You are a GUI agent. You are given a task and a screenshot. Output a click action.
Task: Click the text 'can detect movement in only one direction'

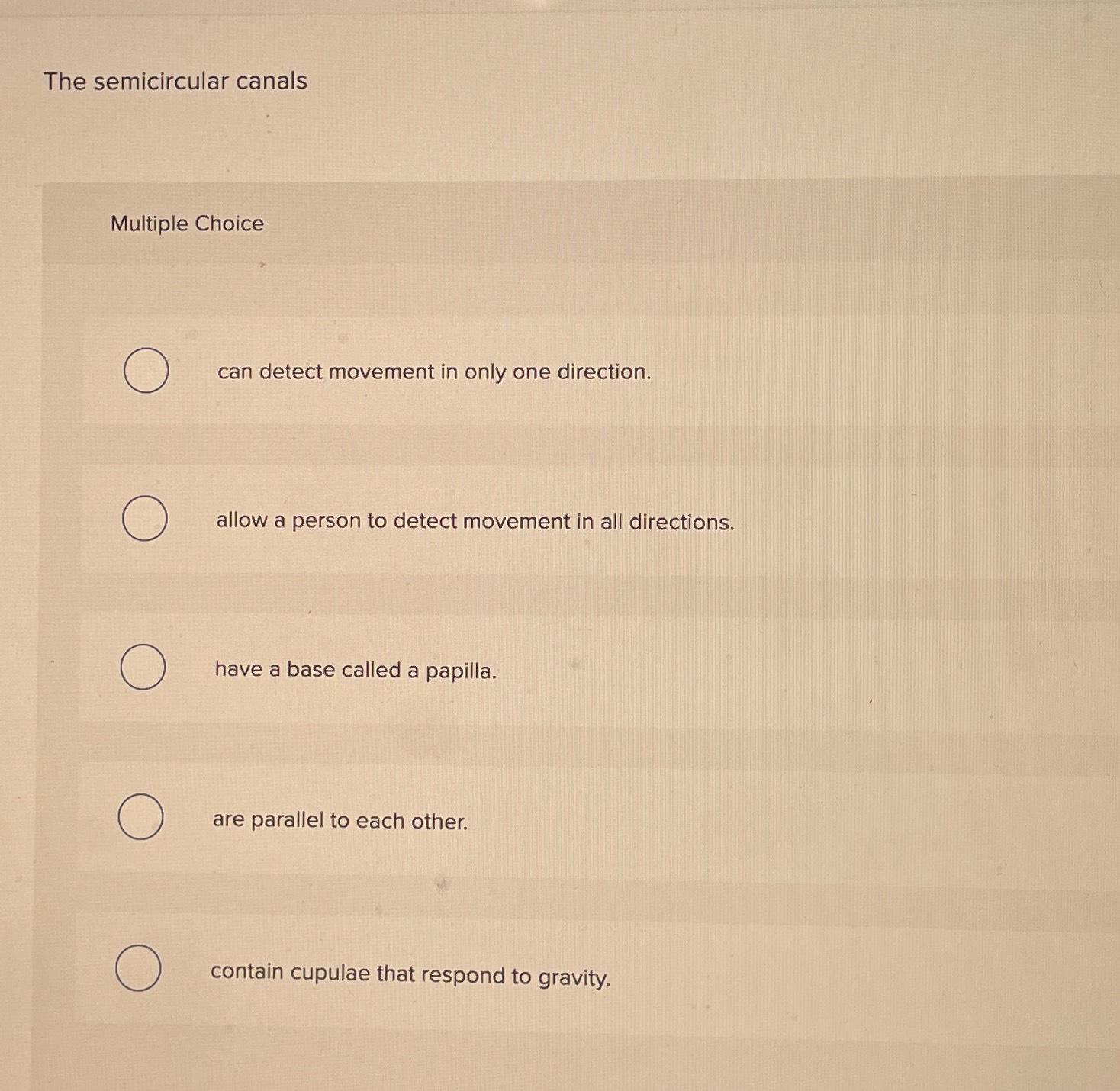pyautogui.click(x=433, y=372)
